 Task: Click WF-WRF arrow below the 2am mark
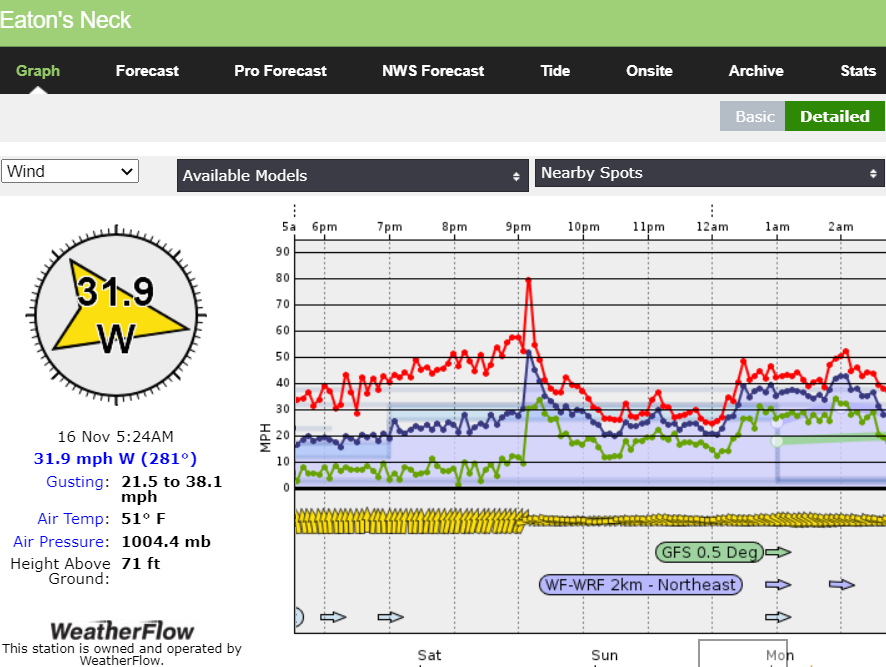click(842, 584)
